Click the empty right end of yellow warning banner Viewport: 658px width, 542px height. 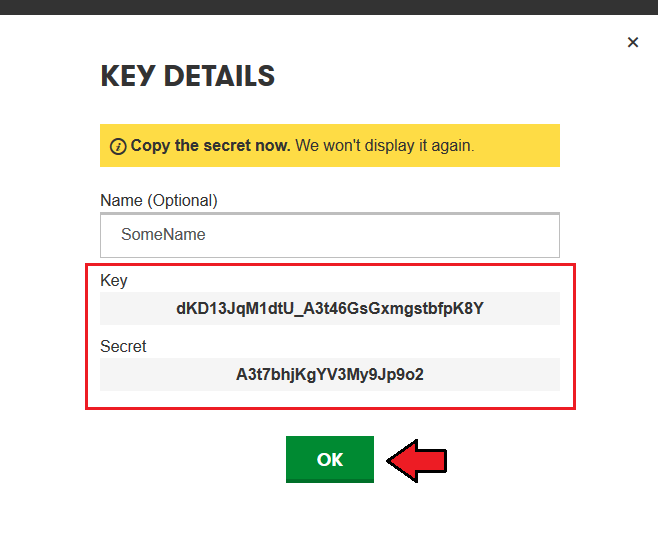click(518, 146)
